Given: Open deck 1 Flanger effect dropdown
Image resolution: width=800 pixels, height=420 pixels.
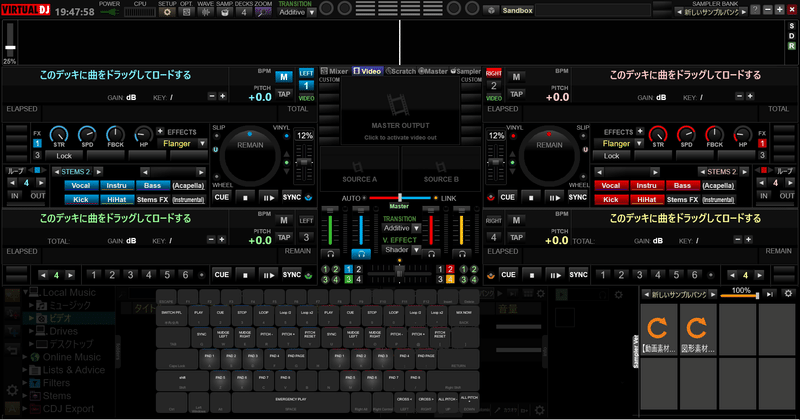Looking at the screenshot, I should (x=182, y=143).
